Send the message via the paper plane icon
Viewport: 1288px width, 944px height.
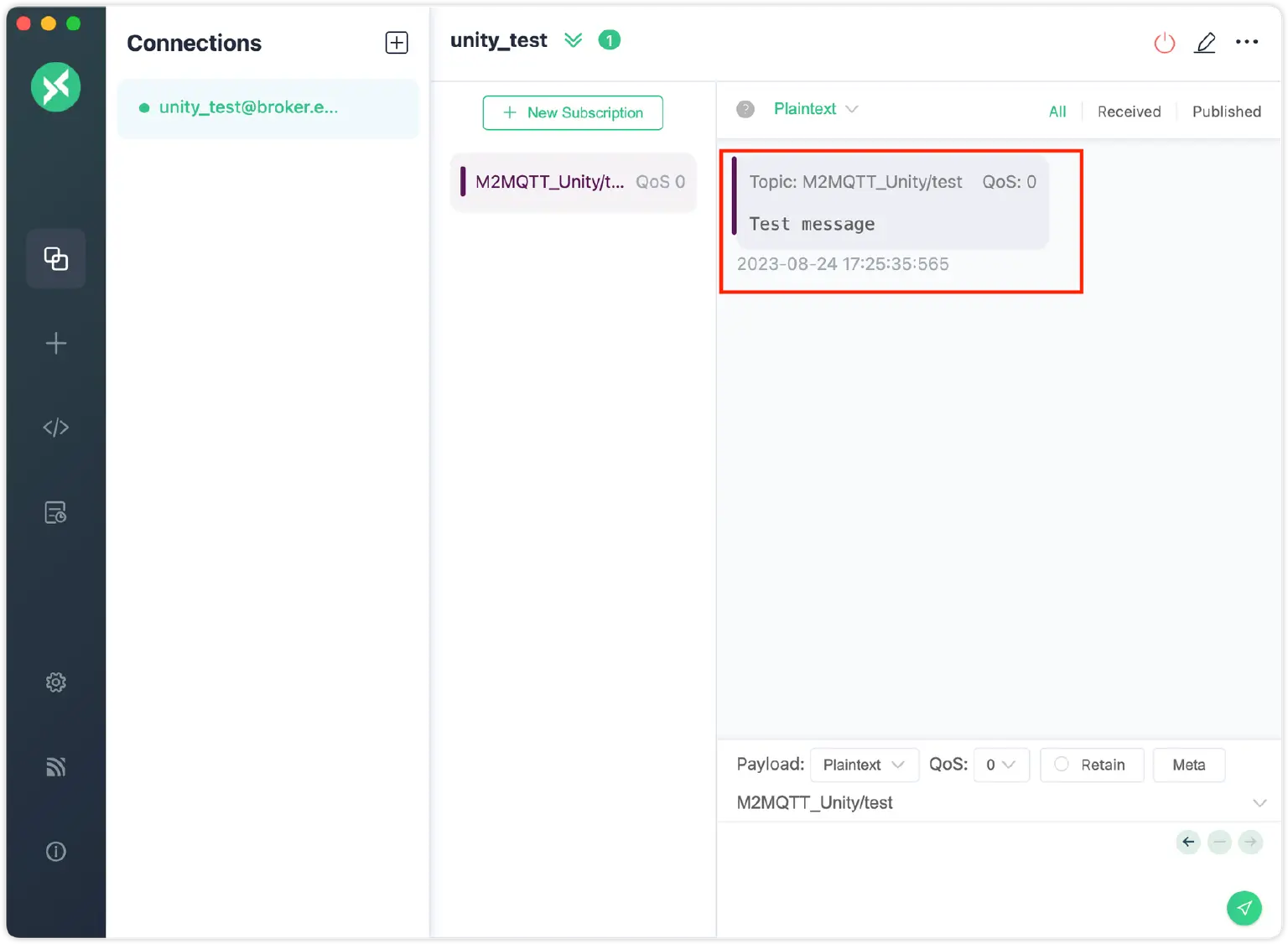tap(1244, 908)
